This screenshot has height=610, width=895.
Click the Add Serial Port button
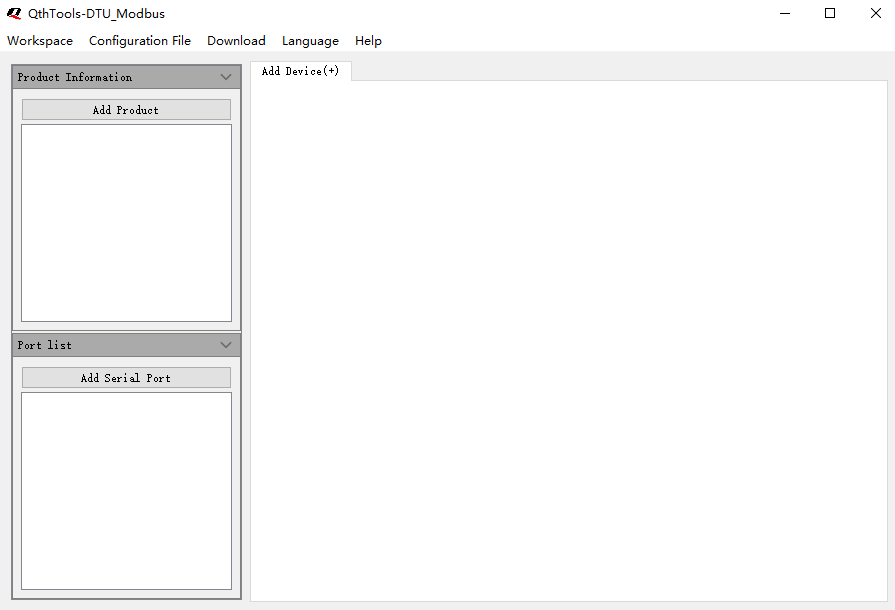126,378
